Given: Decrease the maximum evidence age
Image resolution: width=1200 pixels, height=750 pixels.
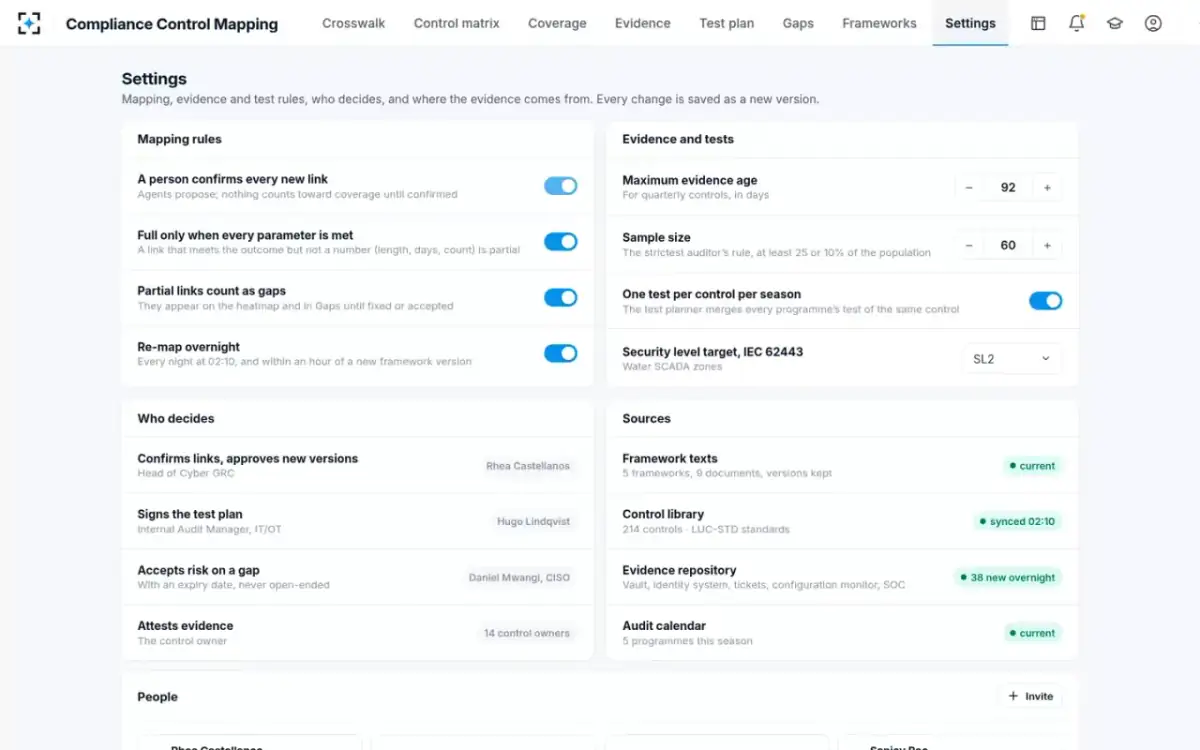Looking at the screenshot, I should click(x=969, y=187).
